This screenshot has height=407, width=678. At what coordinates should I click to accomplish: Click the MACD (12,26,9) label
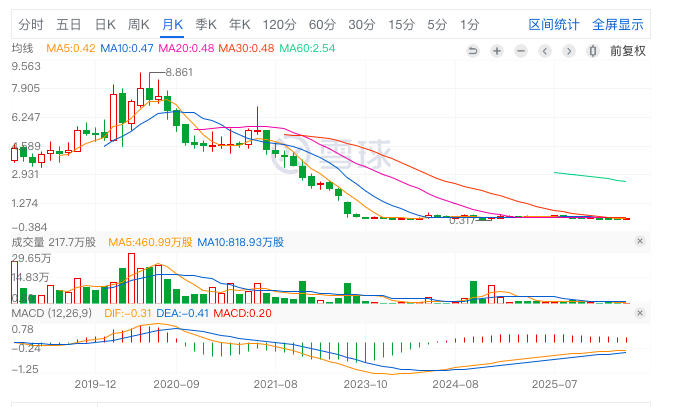click(x=52, y=313)
